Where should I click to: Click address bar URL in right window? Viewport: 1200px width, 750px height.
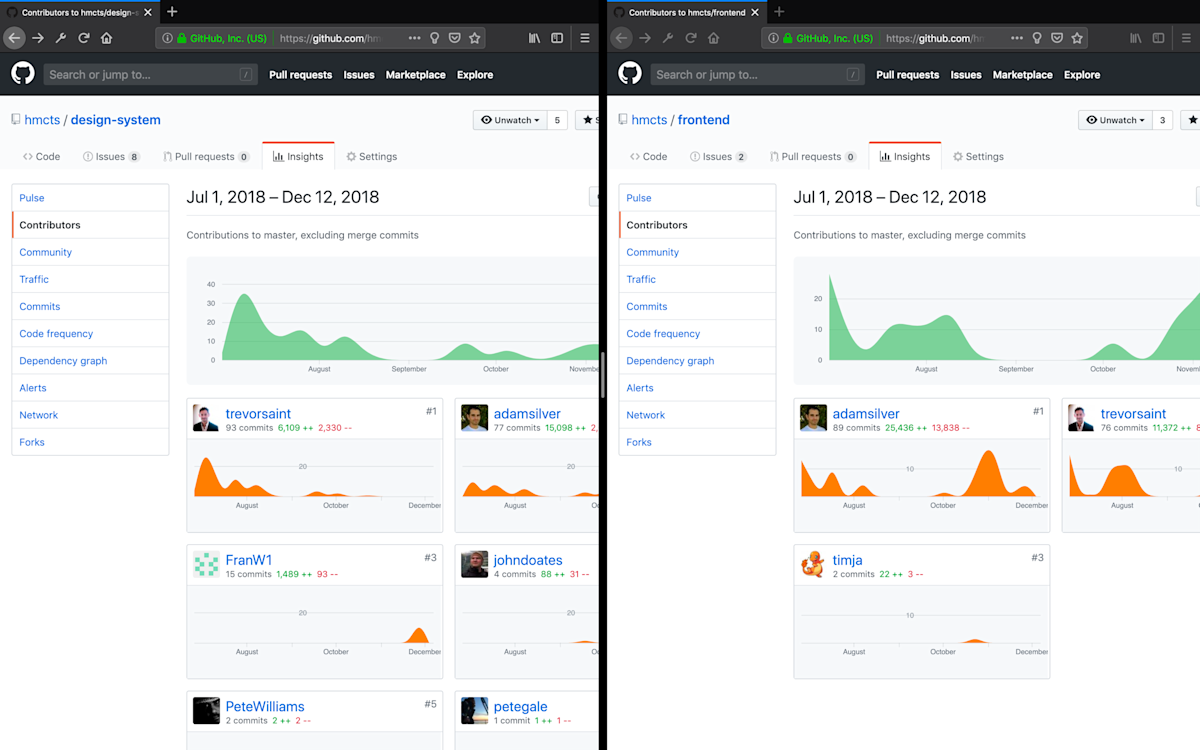(x=935, y=38)
